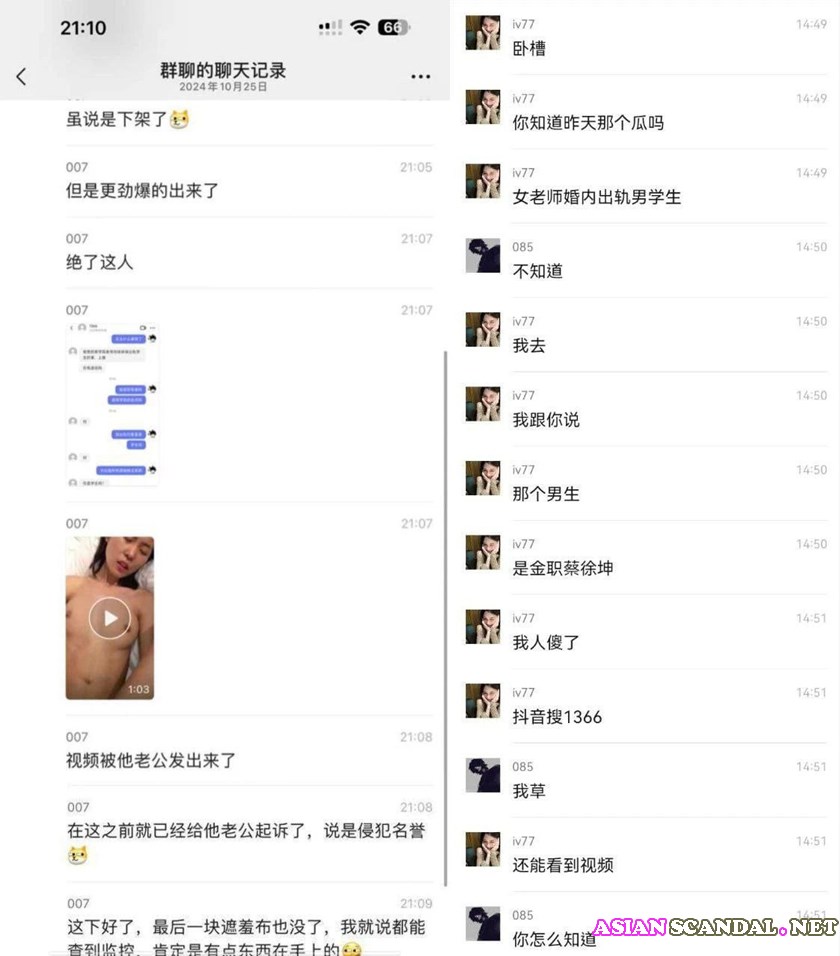Tap the cellular signal bars icon

(330, 27)
